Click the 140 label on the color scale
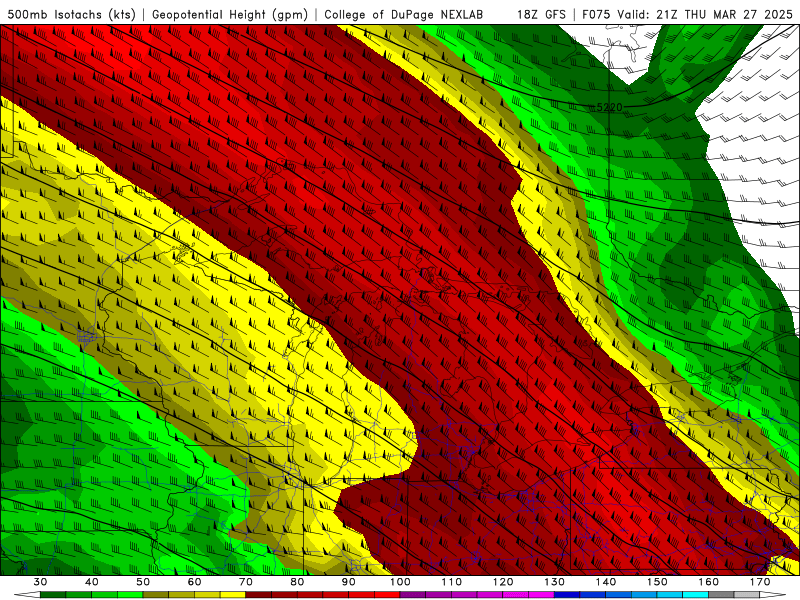800x600 pixels. (606, 582)
